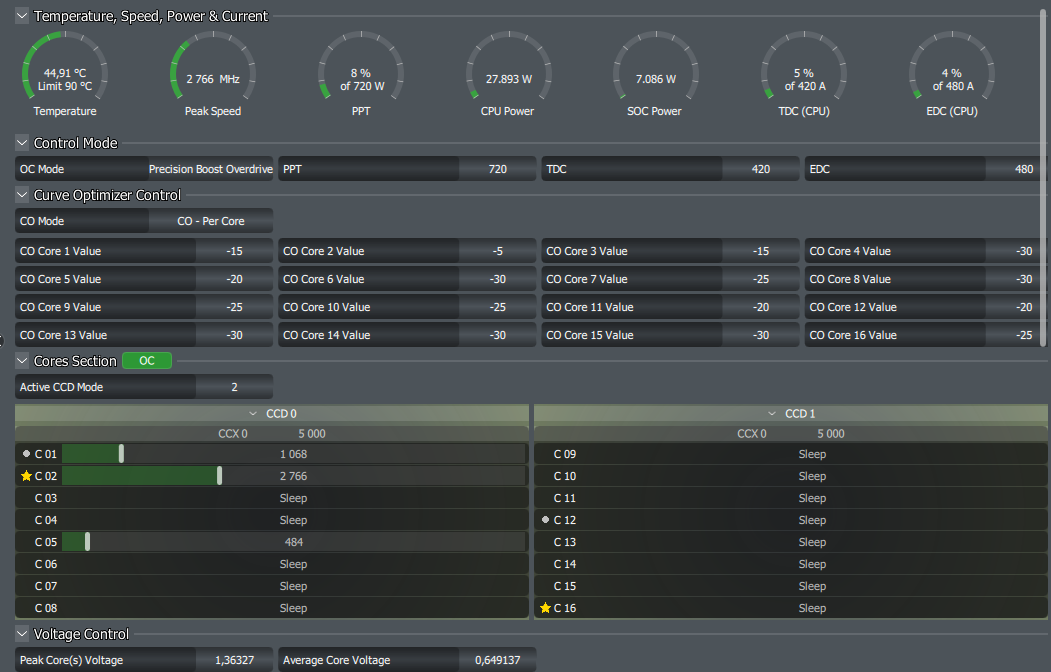This screenshot has width=1051, height=672.
Task: Click the PPT percentage gauge
Action: pyautogui.click(x=361, y=75)
